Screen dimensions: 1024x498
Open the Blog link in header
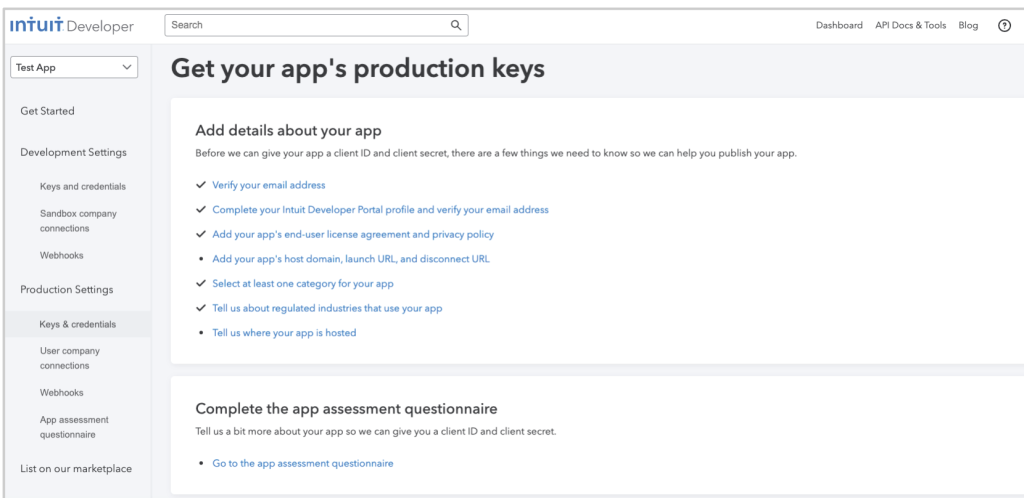[968, 25]
